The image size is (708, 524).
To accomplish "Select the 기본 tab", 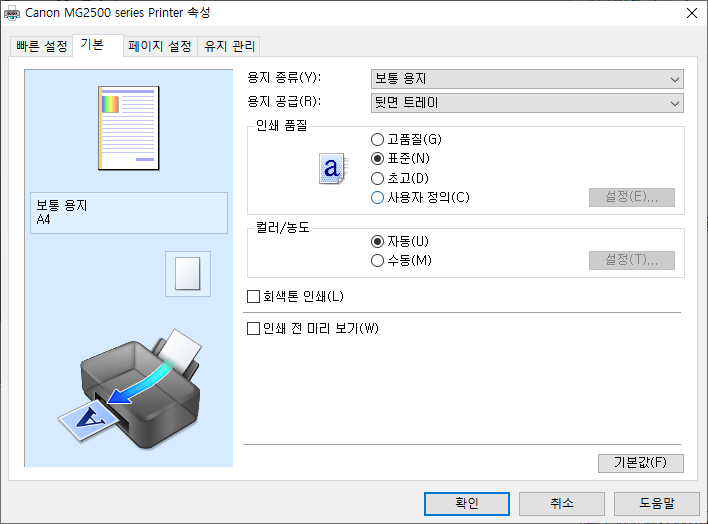I will (98, 45).
